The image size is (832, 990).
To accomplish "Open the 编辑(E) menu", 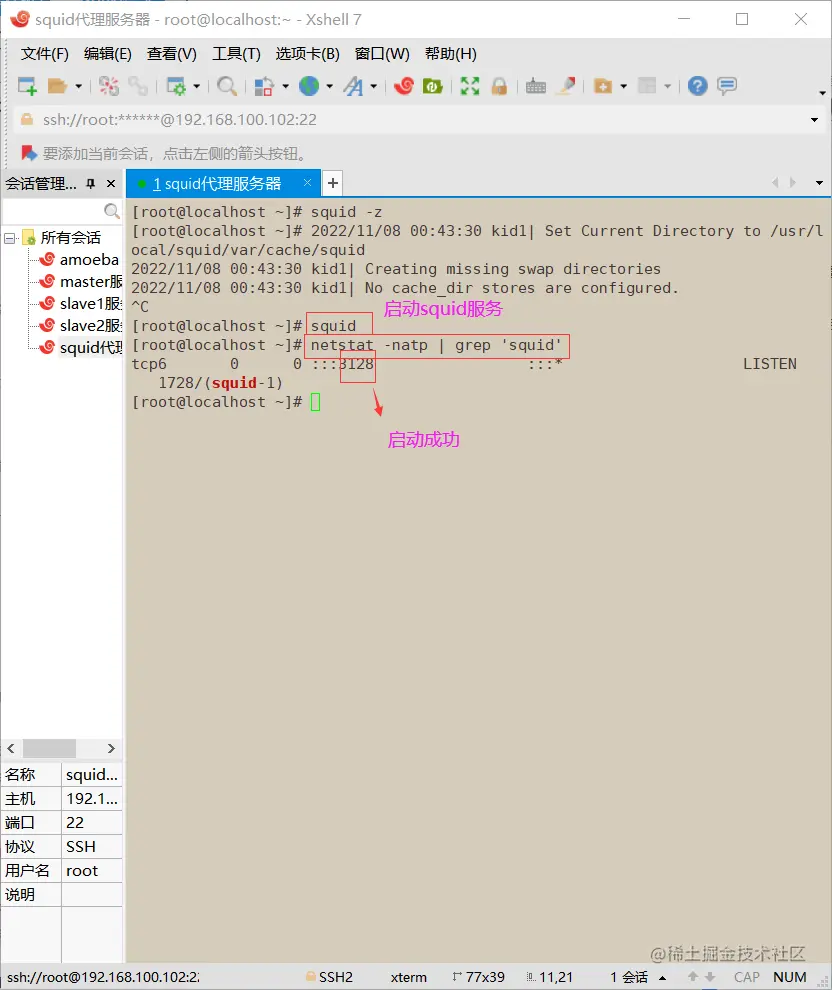I will click(x=108, y=54).
